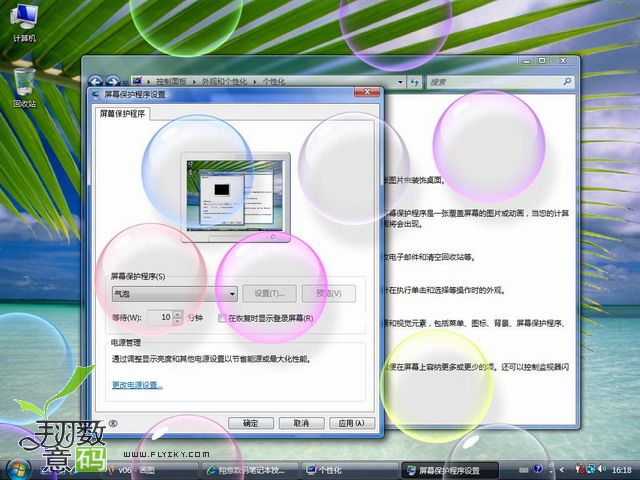
Task: Confirm with the 确定 button
Action: coord(251,423)
